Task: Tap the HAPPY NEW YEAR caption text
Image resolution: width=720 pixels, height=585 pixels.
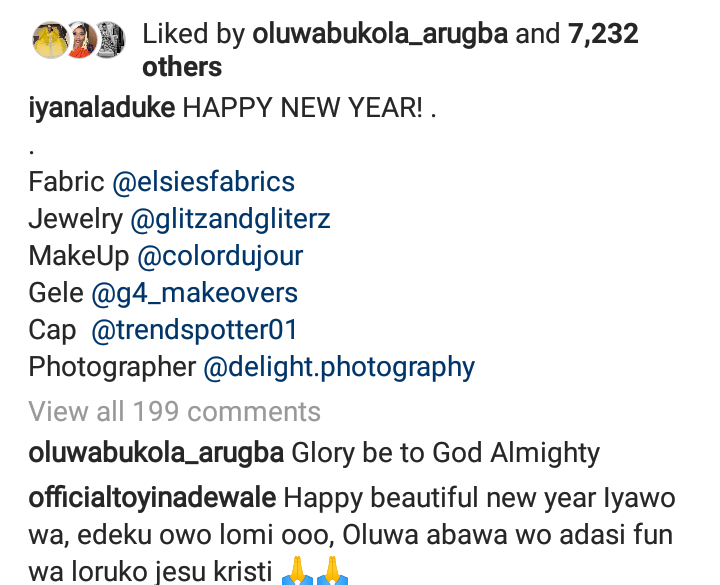Action: click(310, 108)
